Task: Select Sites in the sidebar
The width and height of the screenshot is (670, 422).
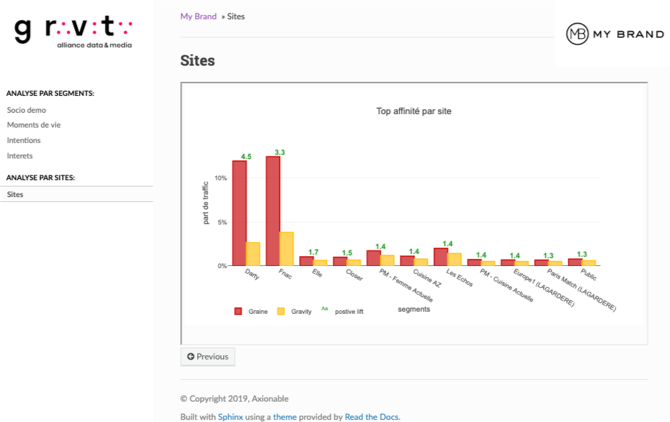Action: coord(15,194)
